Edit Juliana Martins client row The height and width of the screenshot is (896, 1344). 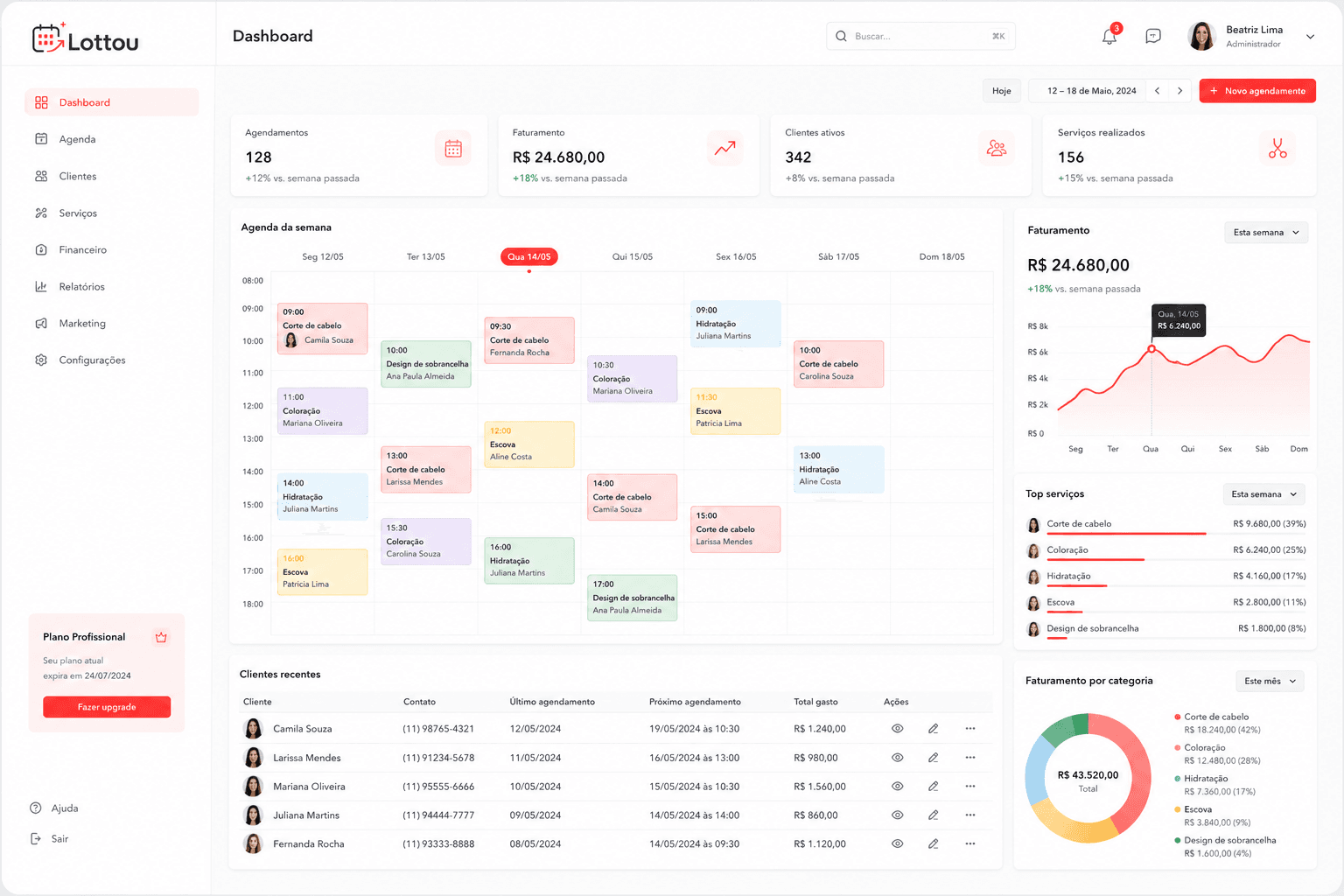pos(934,815)
